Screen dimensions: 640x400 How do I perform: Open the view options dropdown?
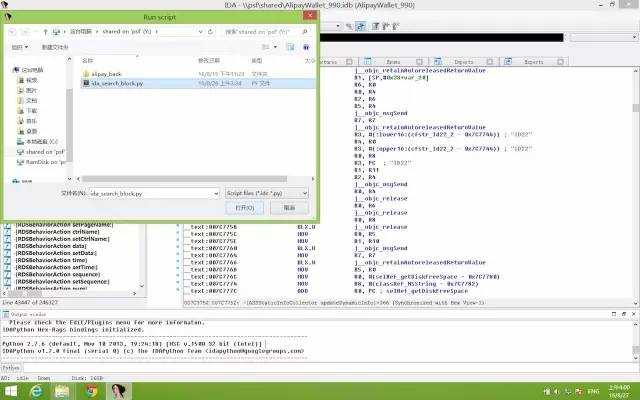276,47
